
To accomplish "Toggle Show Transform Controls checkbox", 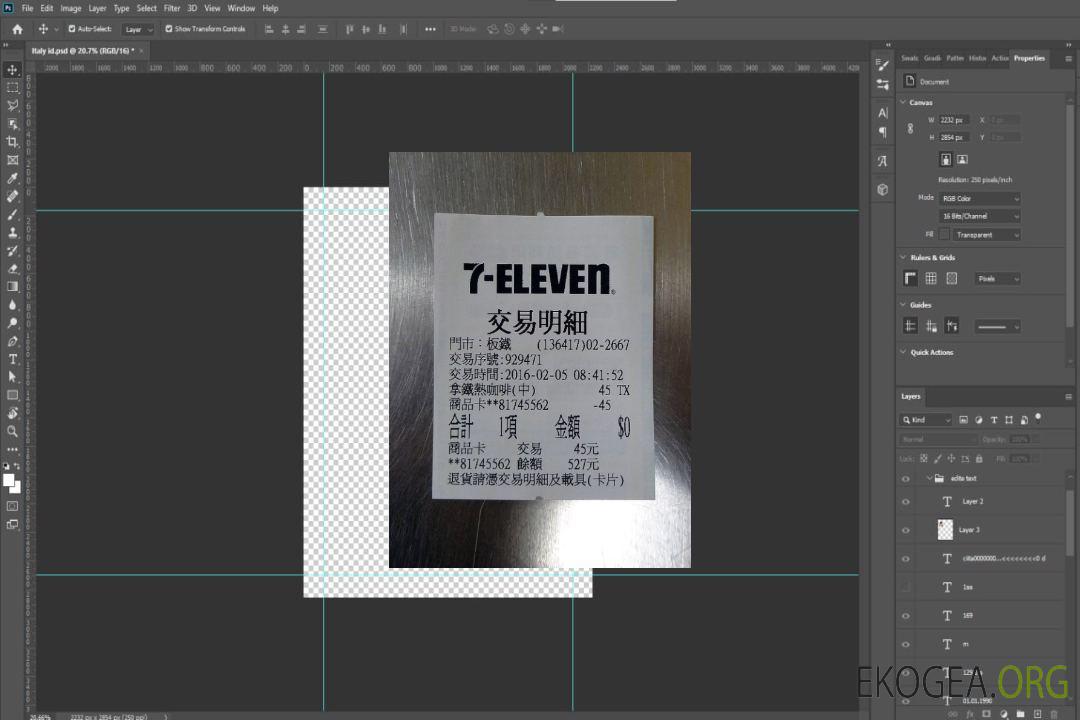I will (169, 29).
